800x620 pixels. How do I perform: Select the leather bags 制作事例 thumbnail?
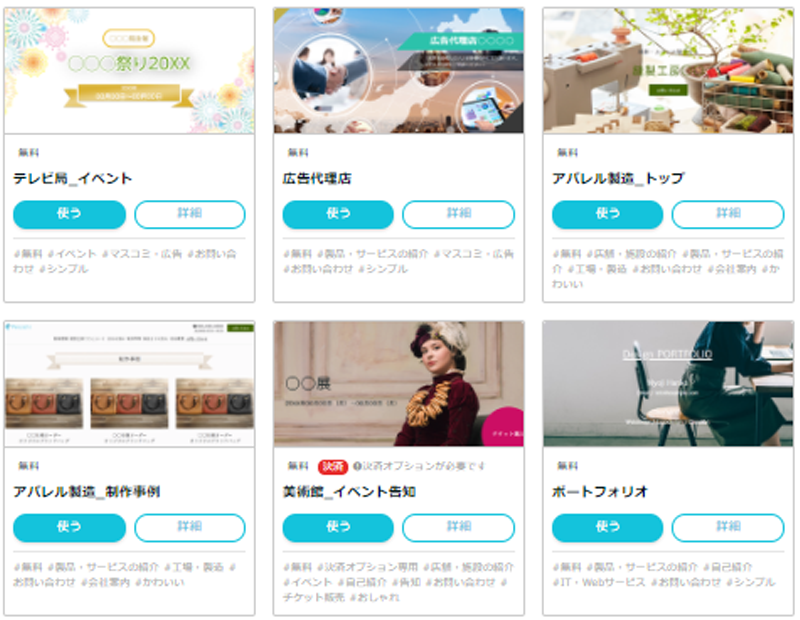tap(130, 384)
